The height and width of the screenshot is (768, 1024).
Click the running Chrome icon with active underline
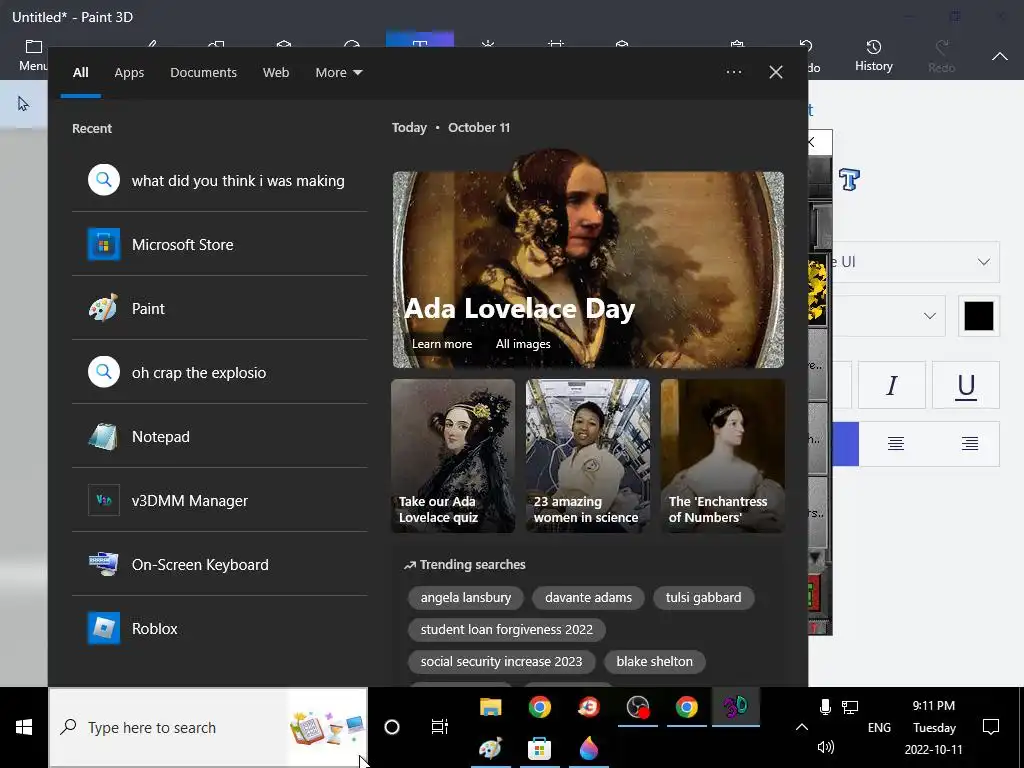(x=686, y=707)
